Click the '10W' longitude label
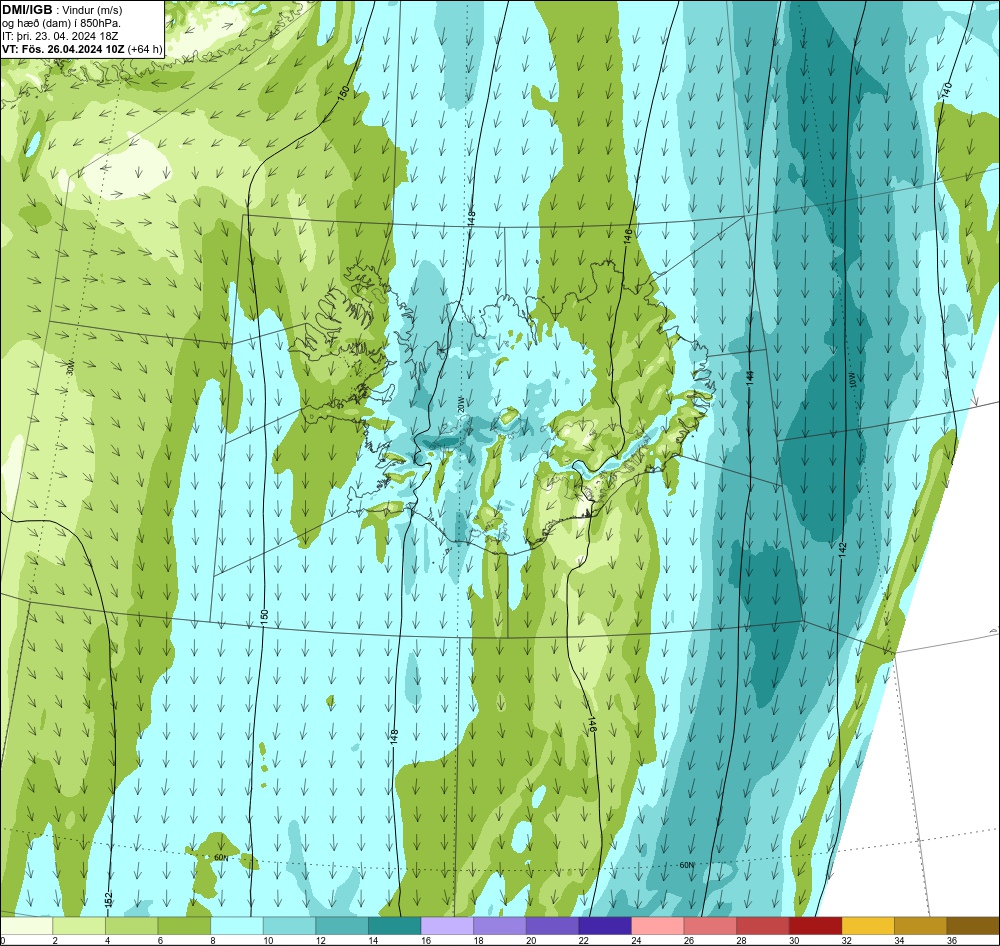This screenshot has width=1000, height=946. pos(853,381)
